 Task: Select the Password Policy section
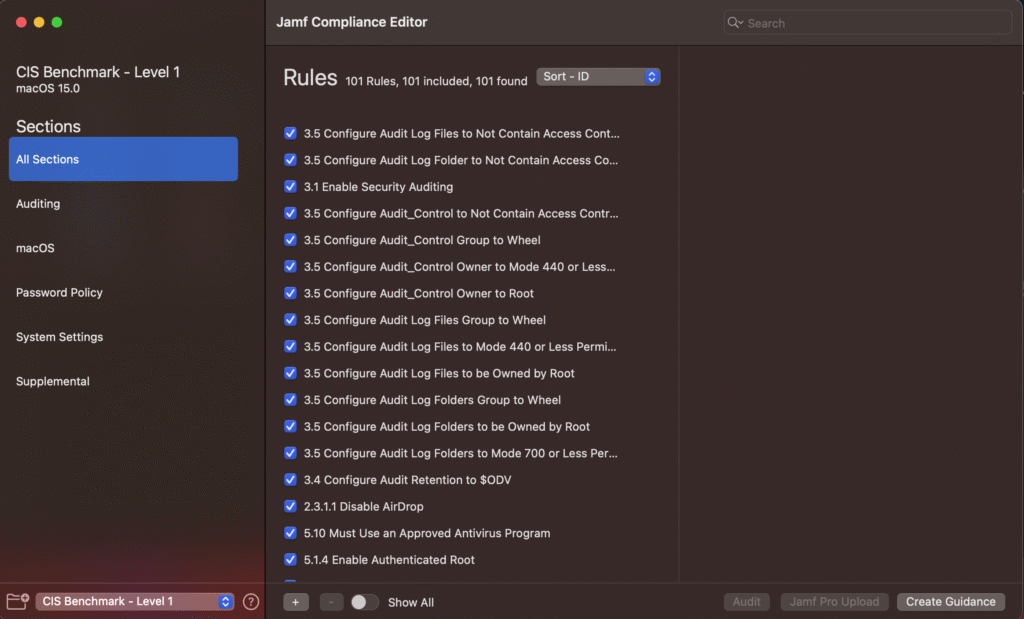point(59,293)
